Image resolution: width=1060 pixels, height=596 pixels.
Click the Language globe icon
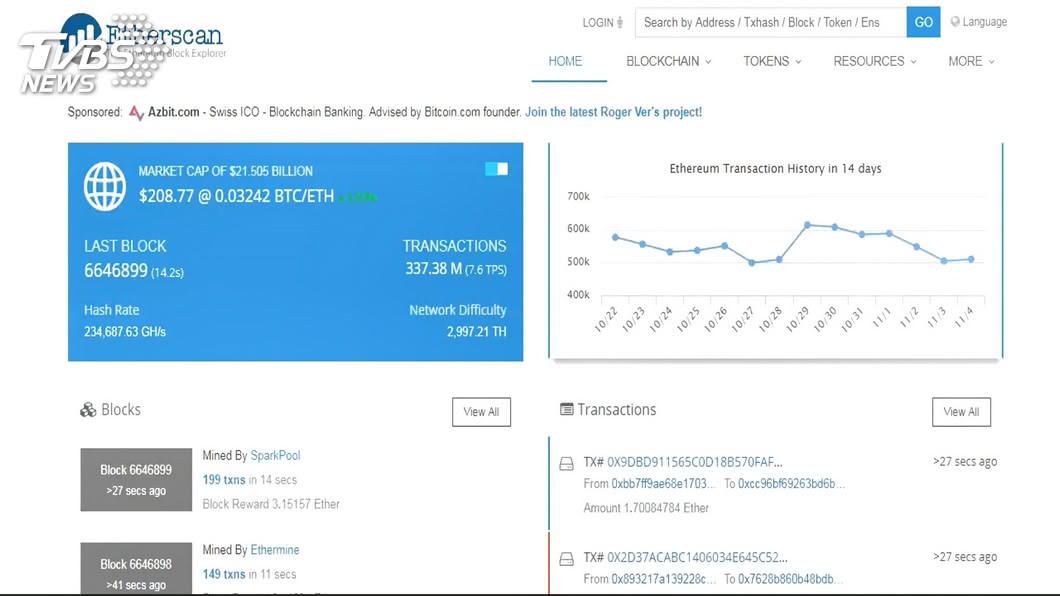(x=955, y=22)
